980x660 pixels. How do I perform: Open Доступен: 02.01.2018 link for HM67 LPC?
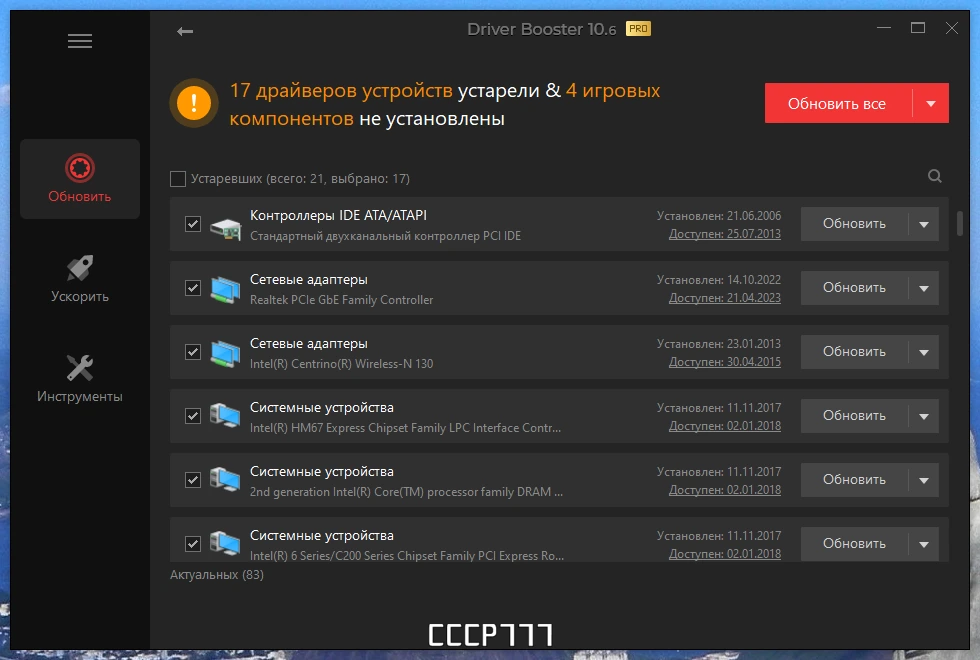(724, 426)
